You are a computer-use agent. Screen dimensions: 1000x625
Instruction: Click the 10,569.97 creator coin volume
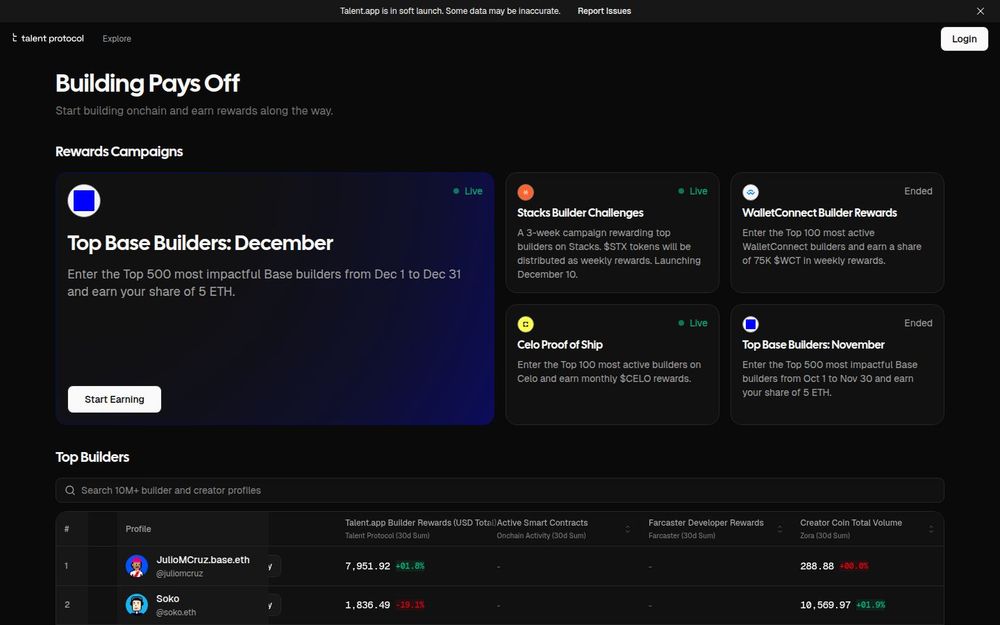(x=825, y=605)
